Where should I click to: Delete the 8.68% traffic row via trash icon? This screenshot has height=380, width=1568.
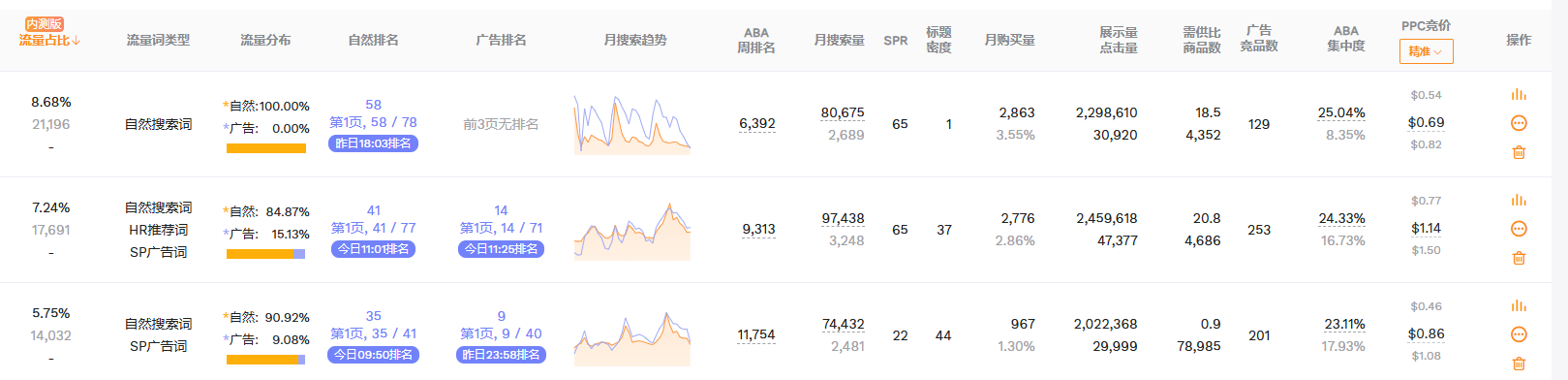click(1519, 152)
